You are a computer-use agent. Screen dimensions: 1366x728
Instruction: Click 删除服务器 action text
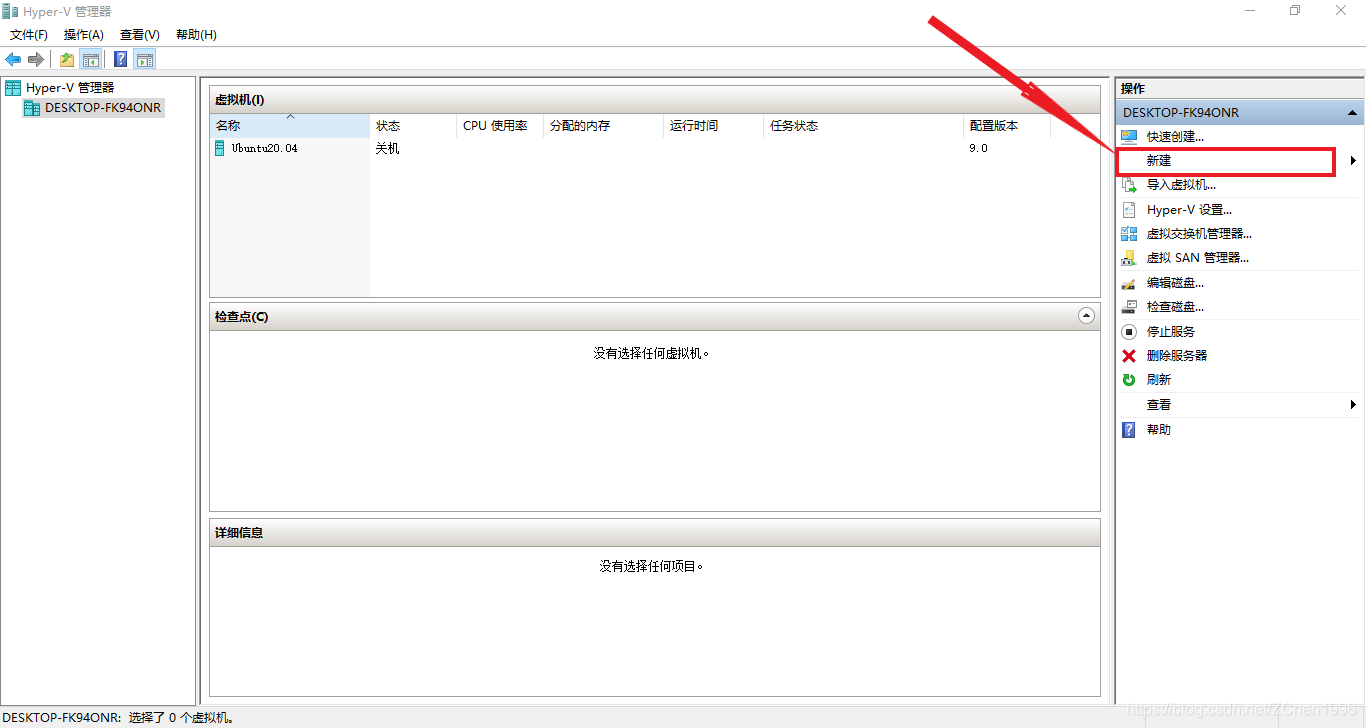1177,356
